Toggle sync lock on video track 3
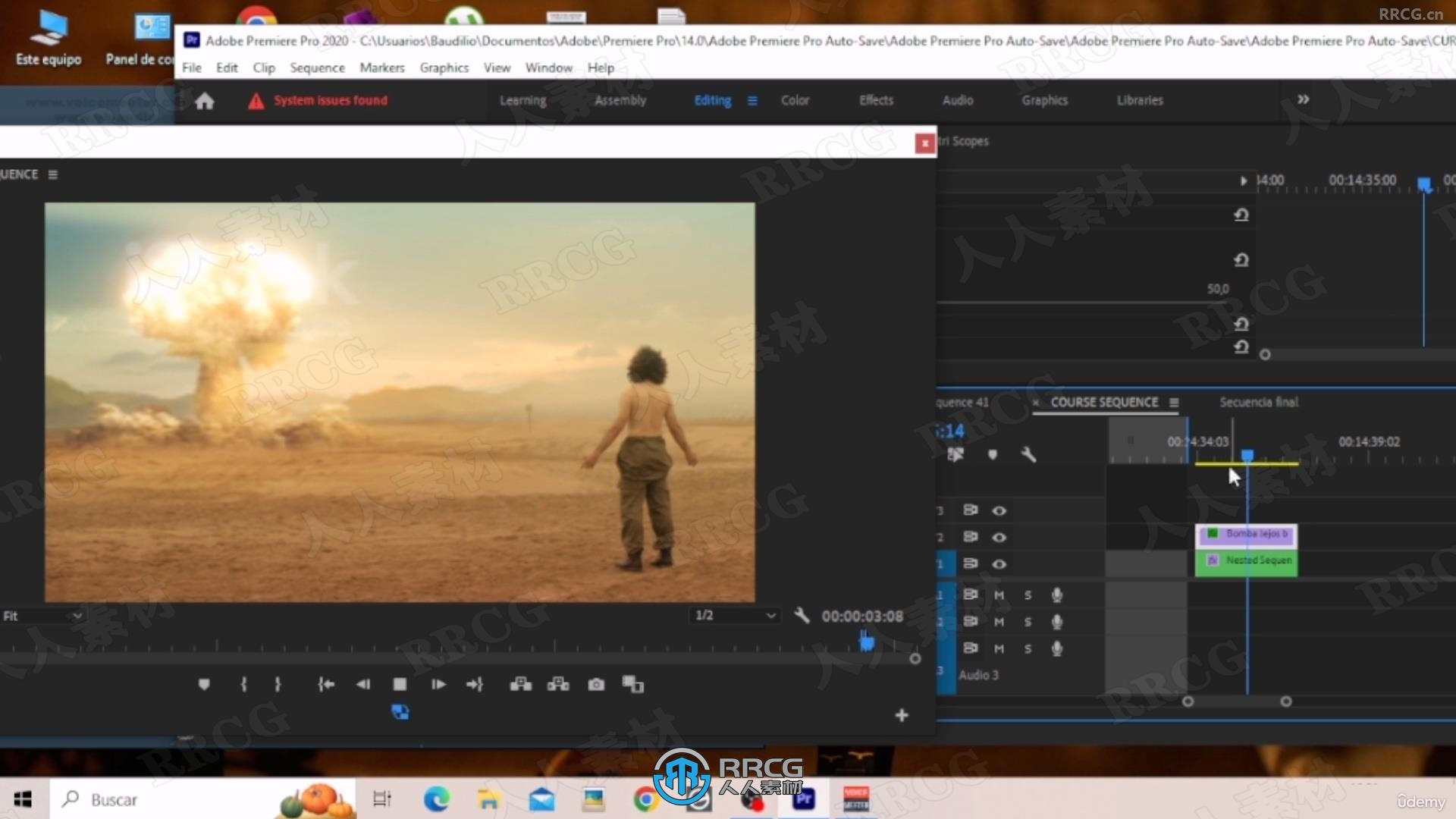This screenshot has height=819, width=1456. click(970, 510)
